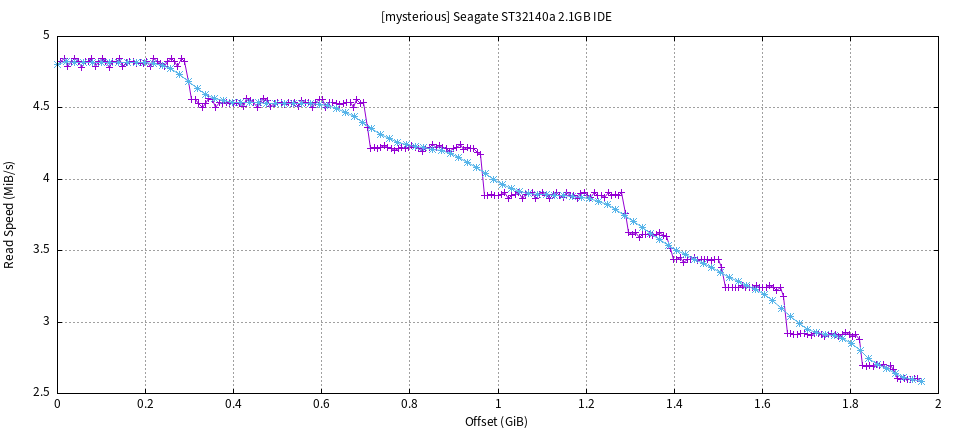960x432 pixels.
Task: Click the x-axis tick label 0.6
Action: tap(321, 404)
